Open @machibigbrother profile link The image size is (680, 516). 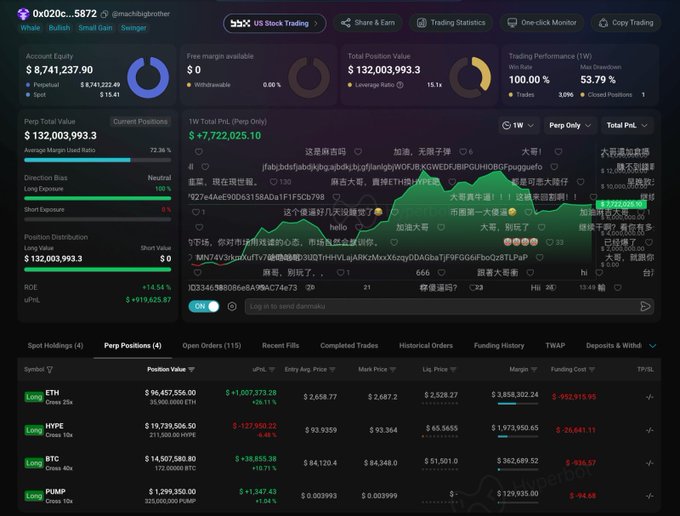pos(141,14)
